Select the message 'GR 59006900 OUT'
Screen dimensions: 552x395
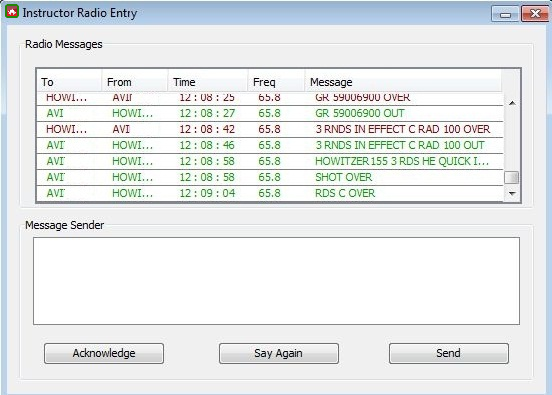pyautogui.click(x=270, y=113)
